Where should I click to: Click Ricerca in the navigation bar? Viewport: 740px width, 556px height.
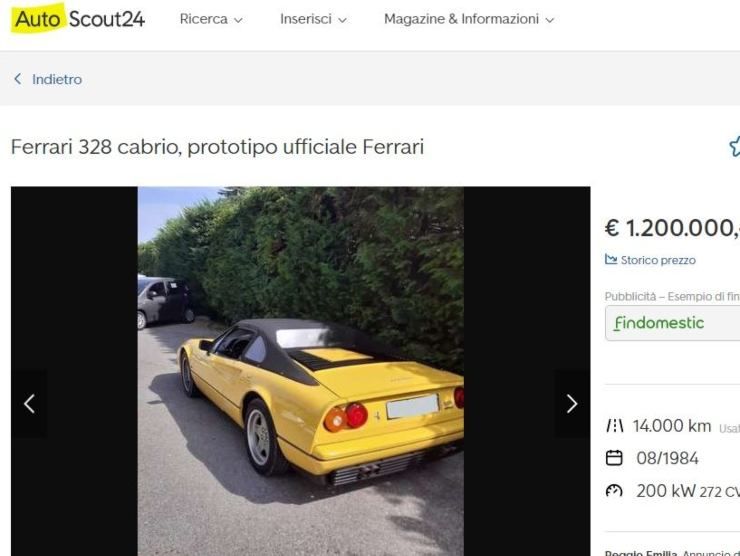tap(204, 19)
